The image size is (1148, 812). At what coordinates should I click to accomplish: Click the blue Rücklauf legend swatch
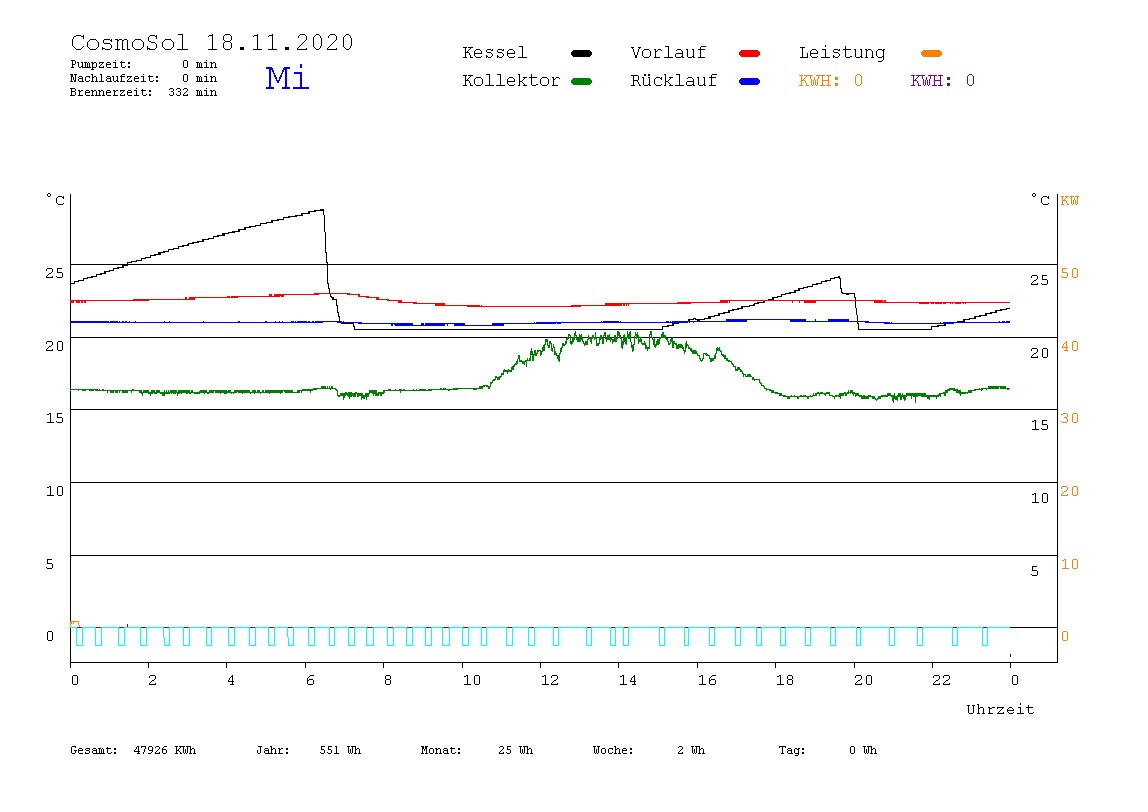(x=750, y=81)
